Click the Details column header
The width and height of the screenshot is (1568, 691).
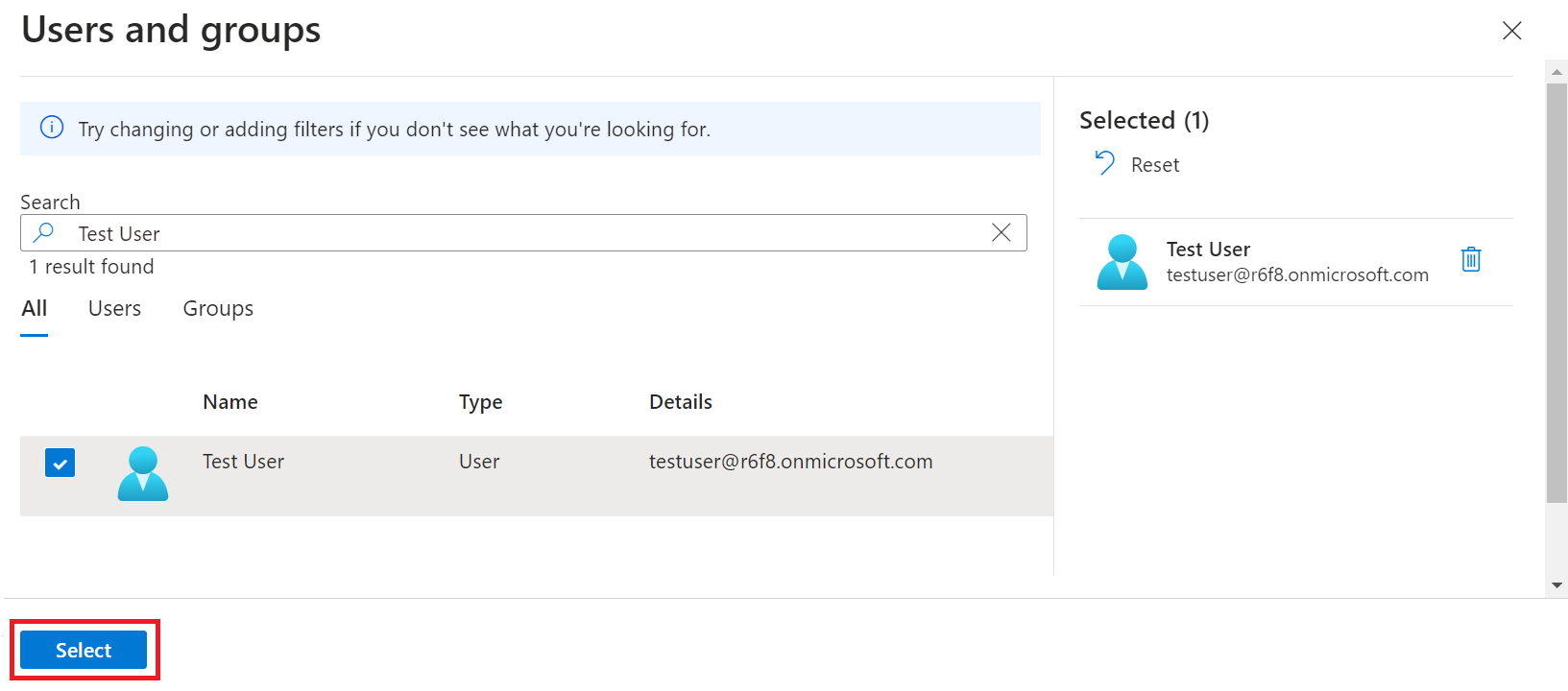pyautogui.click(x=680, y=402)
